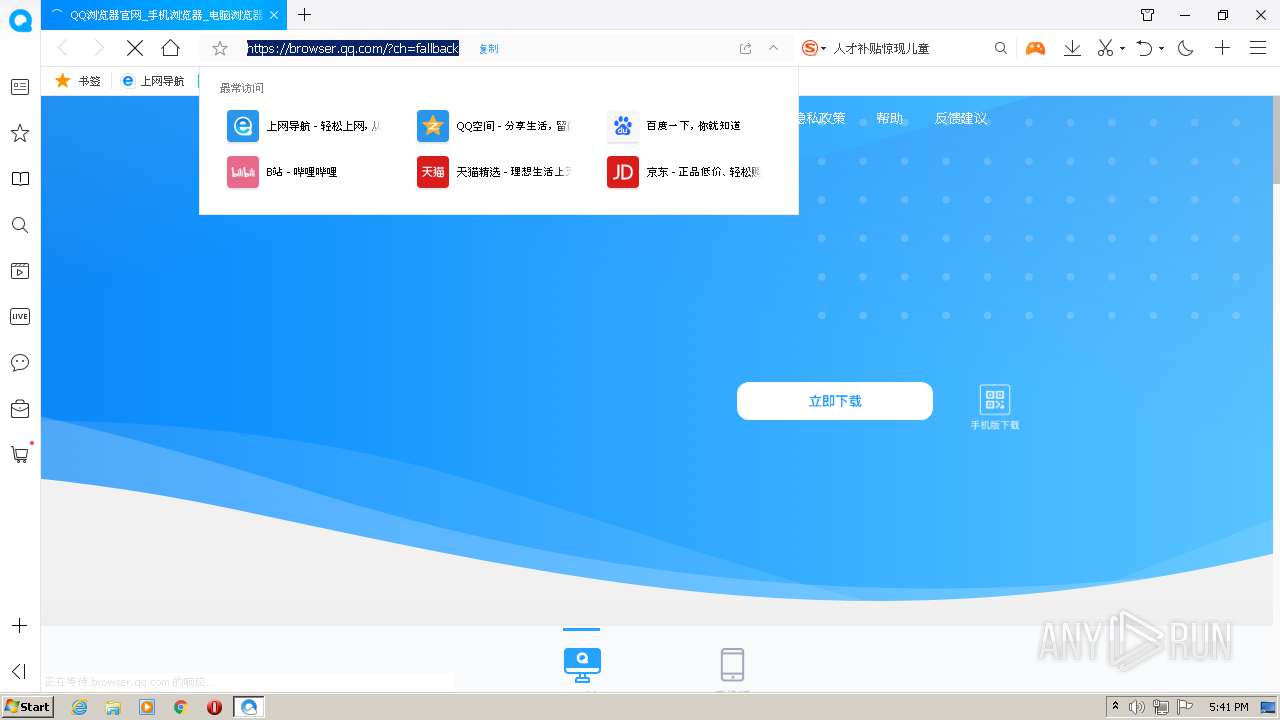Click the QQ browser logo in sidebar

coord(20,19)
